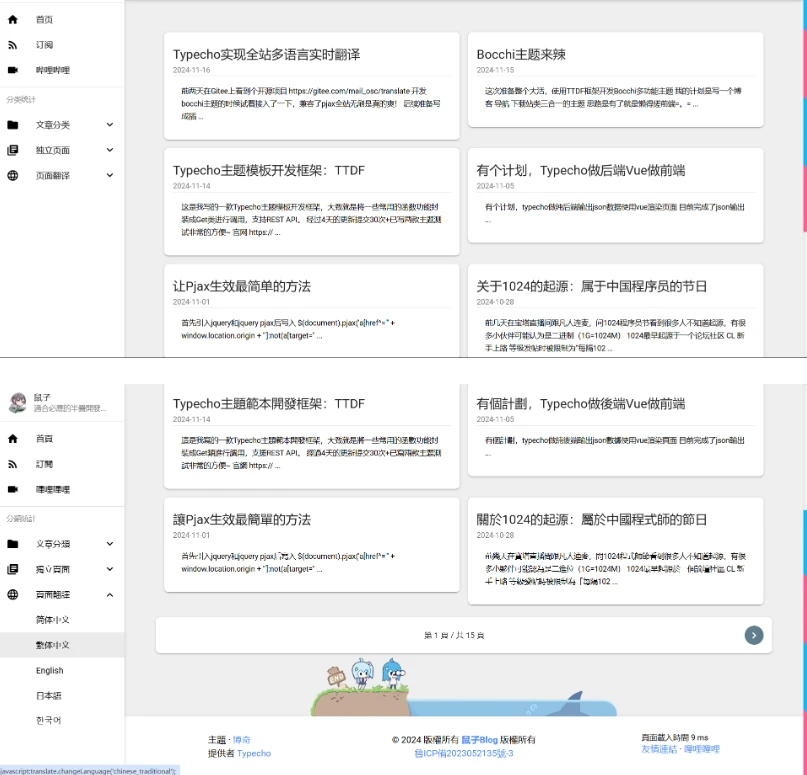Click the globe icon next to 页面翻译
The image size is (807, 775).
point(14,174)
